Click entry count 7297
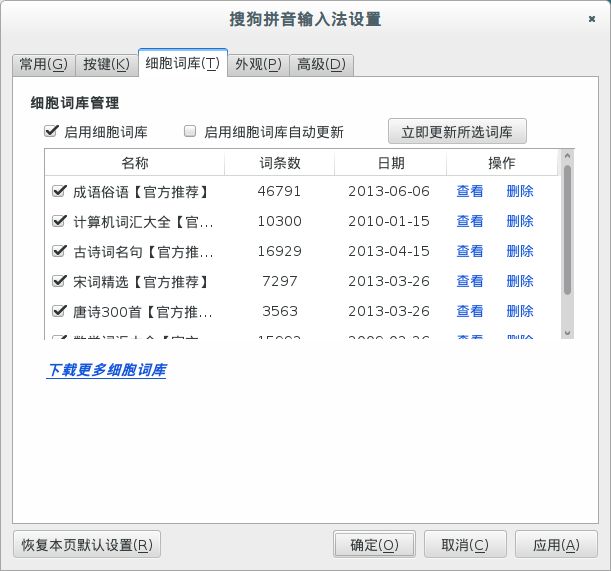Image resolution: width=611 pixels, height=571 pixels. [x=280, y=281]
